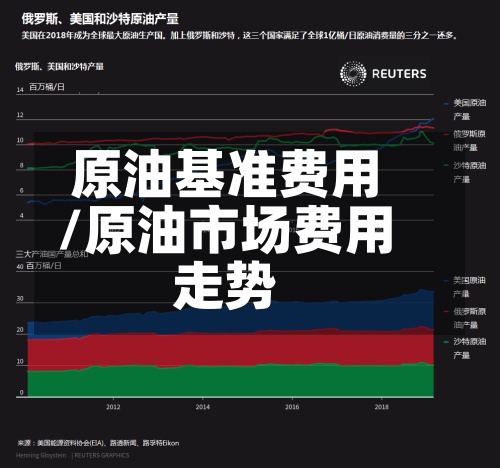Select 沙特原油产量 in the area chart legend
Screen dimensions: 500x468
[469, 348]
